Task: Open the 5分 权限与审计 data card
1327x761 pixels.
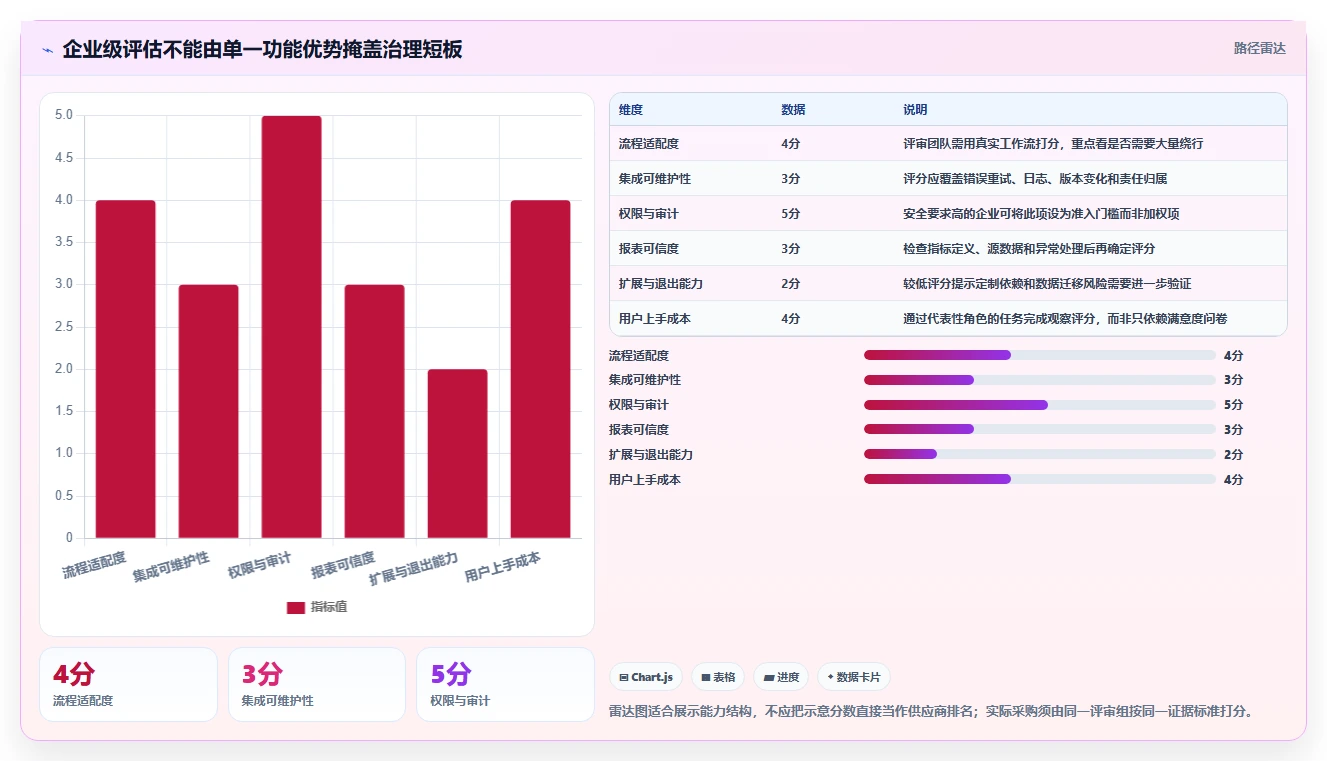Action: click(x=505, y=684)
